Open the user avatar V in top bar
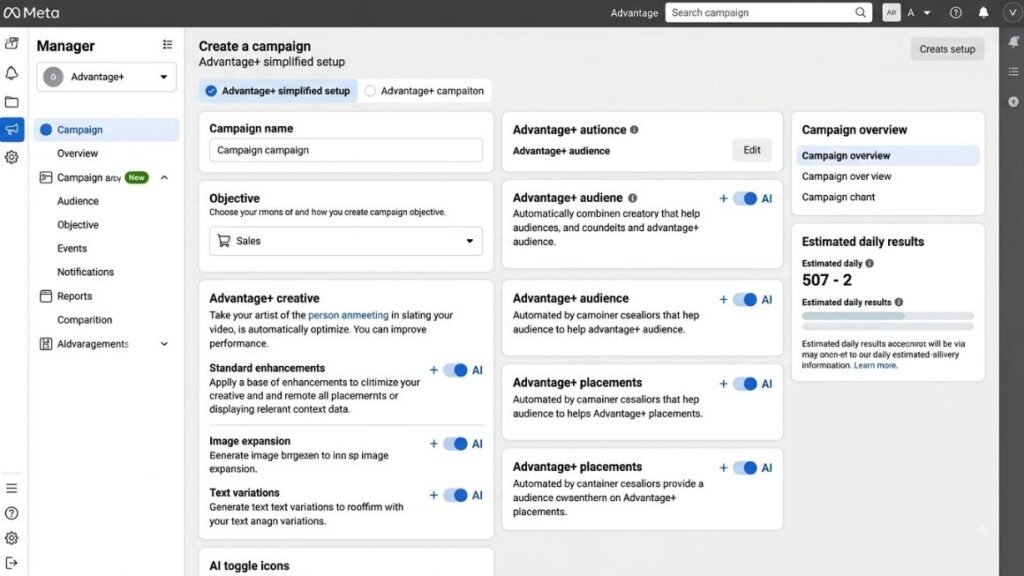The width and height of the screenshot is (1024, 576). click(1013, 12)
